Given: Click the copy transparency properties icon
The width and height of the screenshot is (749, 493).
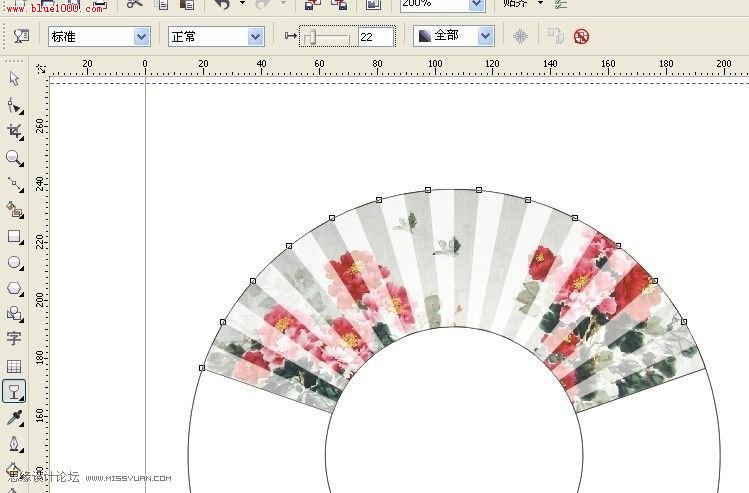Looking at the screenshot, I should pyautogui.click(x=555, y=36).
